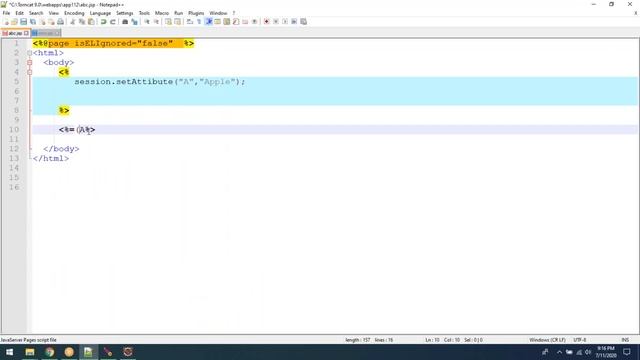Image resolution: width=640 pixels, height=360 pixels.
Task: Click the Paste toolbar icon
Action: 91,22
